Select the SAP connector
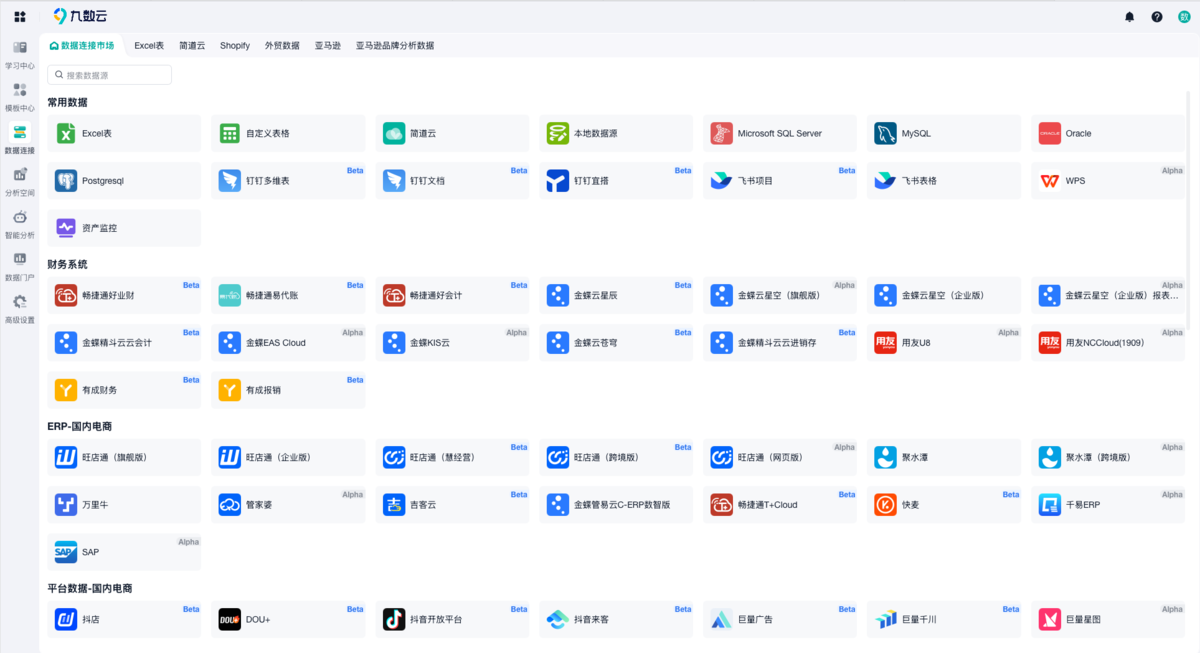 click(124, 552)
